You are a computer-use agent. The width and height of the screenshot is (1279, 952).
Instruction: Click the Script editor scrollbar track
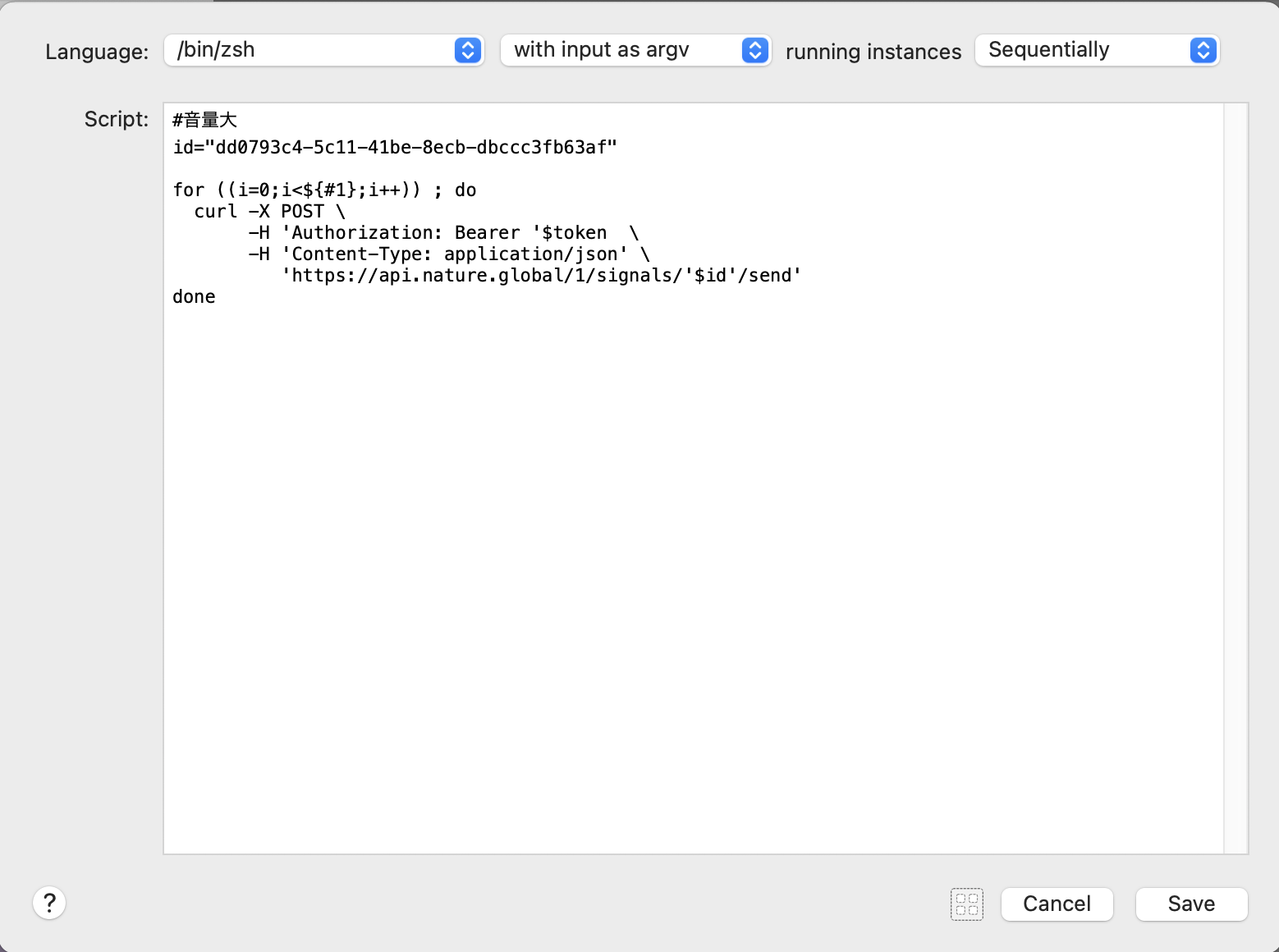pyautogui.click(x=1235, y=478)
